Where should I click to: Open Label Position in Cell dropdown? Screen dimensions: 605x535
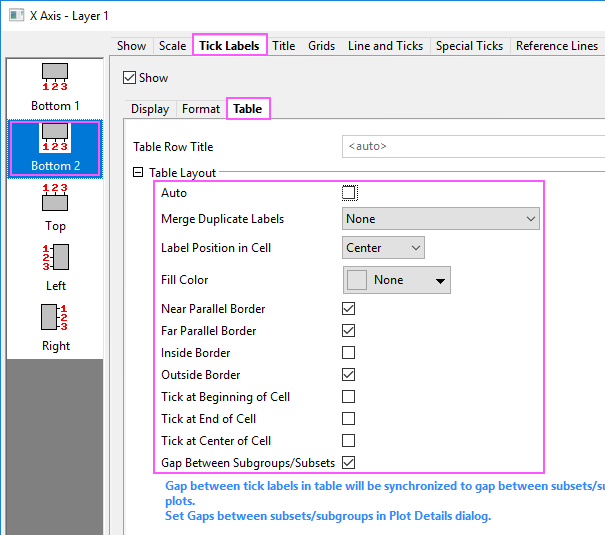[x=383, y=248]
